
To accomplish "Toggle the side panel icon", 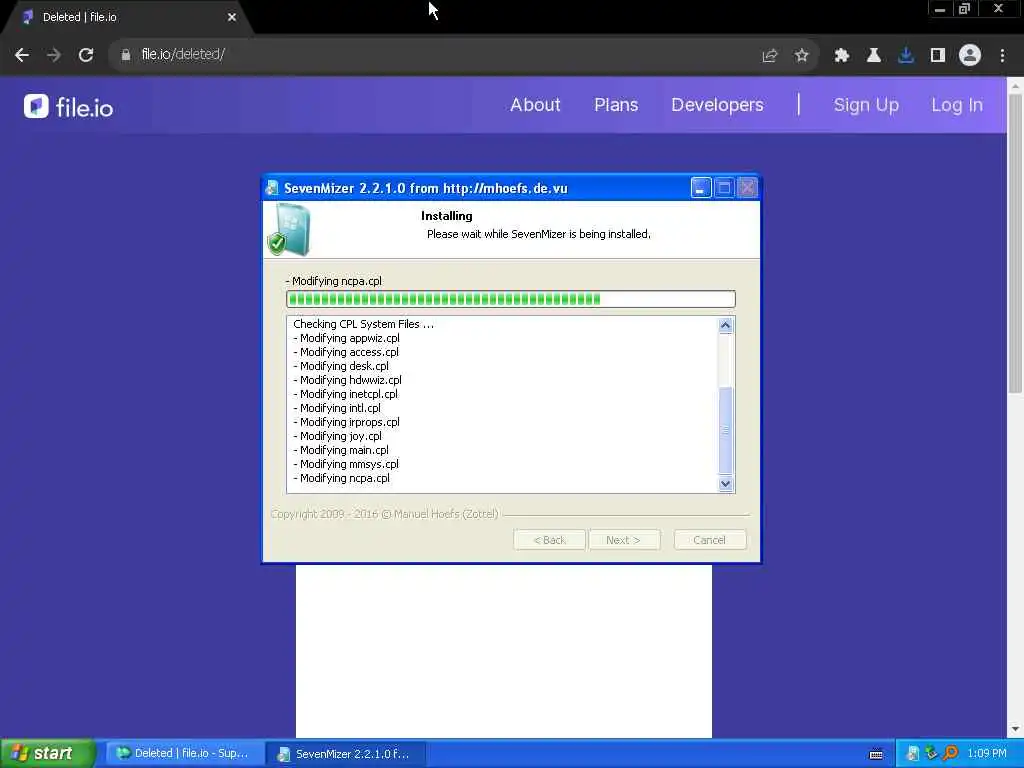I will [x=938, y=56].
